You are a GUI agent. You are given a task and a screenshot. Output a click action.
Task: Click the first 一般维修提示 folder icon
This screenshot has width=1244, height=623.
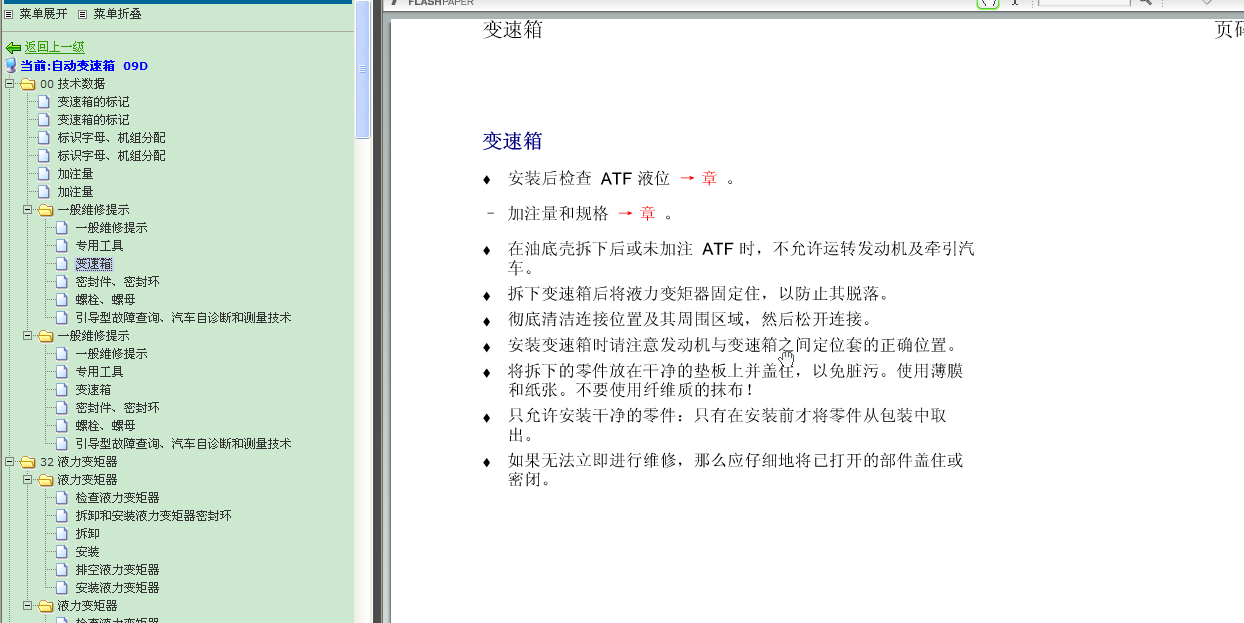click(x=46, y=210)
